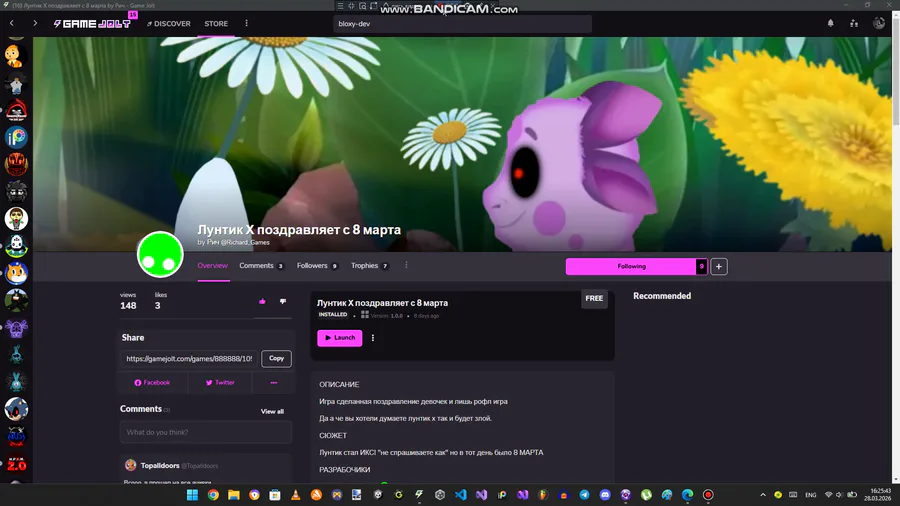Open the notifications bell
This screenshot has width=900, height=506.
tap(830, 24)
